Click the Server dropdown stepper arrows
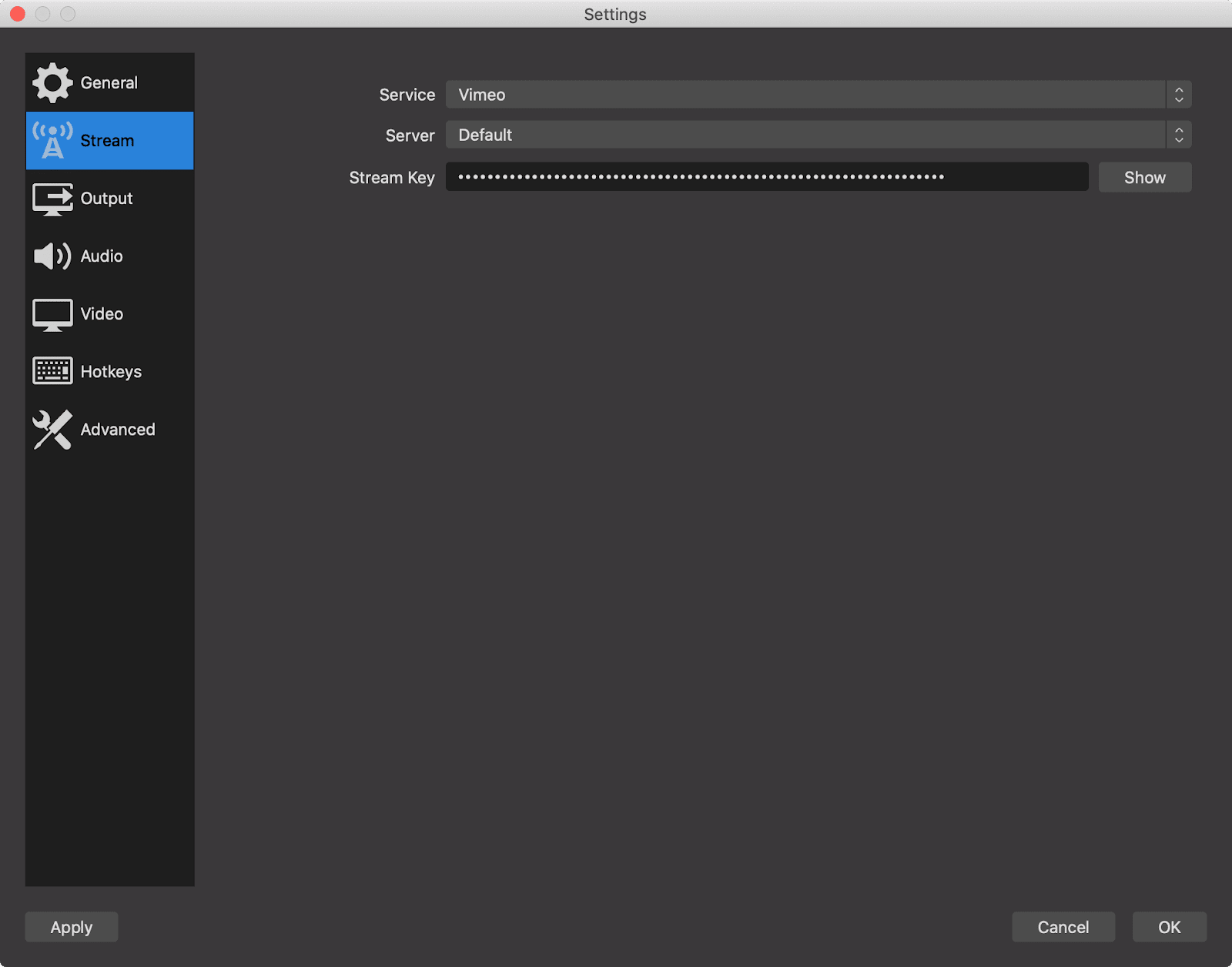1232x967 pixels. (1179, 135)
